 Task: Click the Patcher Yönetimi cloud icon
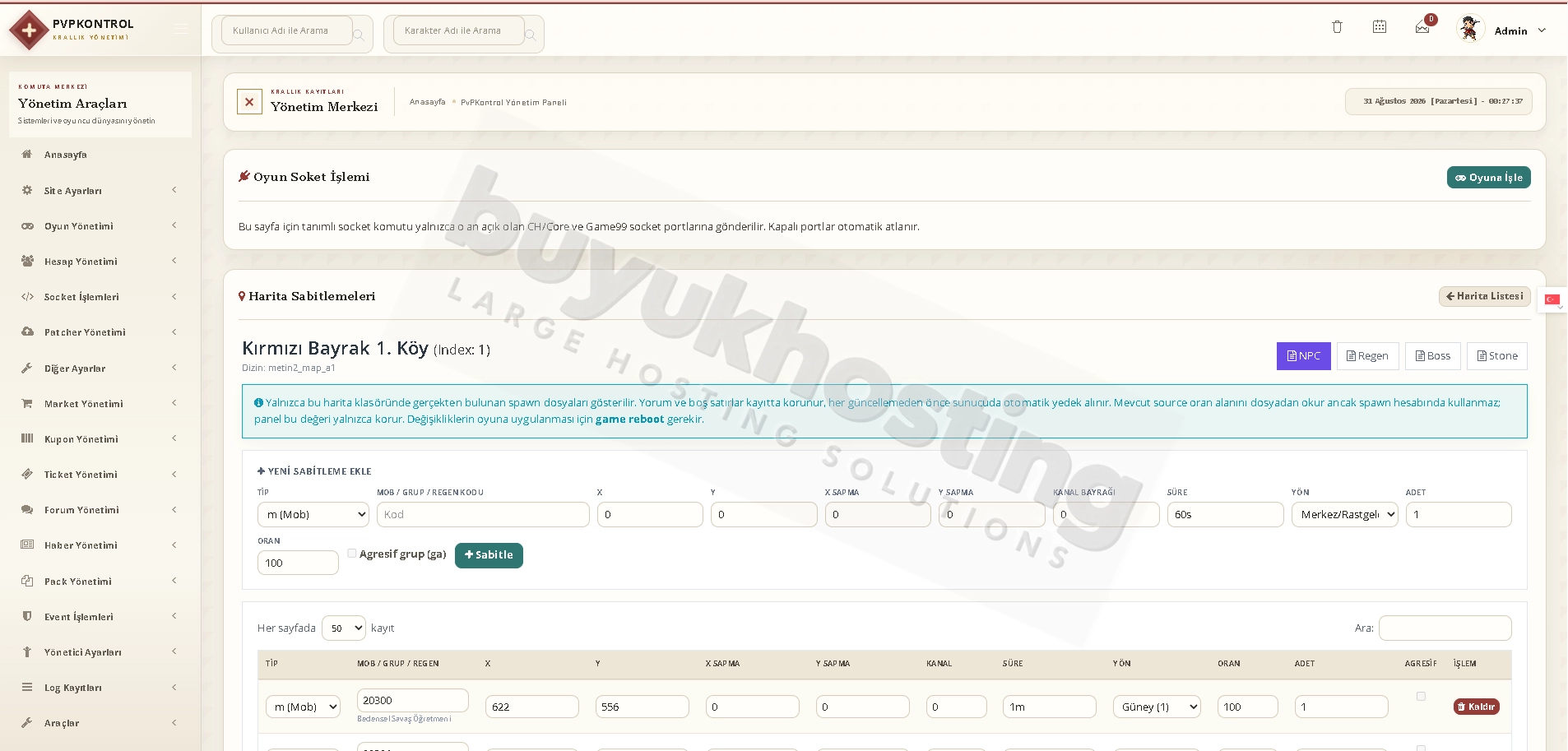[x=27, y=332]
